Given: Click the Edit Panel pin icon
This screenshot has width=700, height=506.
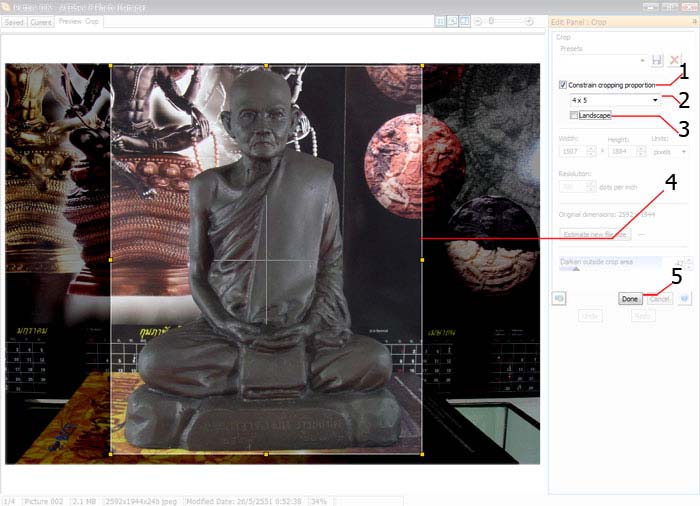Looking at the screenshot, I should pyautogui.click(x=694, y=21).
